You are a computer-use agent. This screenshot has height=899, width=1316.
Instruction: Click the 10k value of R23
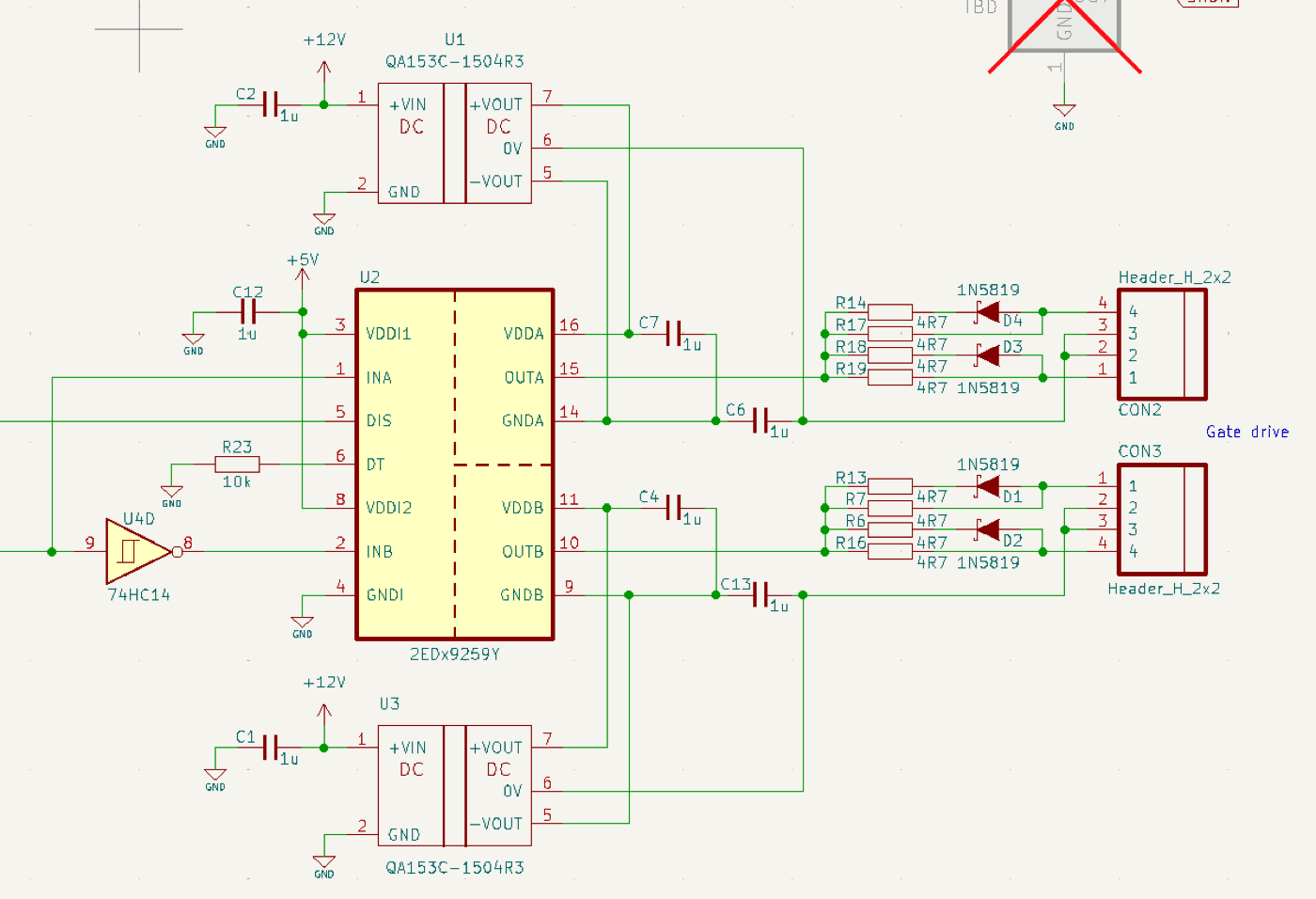(237, 481)
